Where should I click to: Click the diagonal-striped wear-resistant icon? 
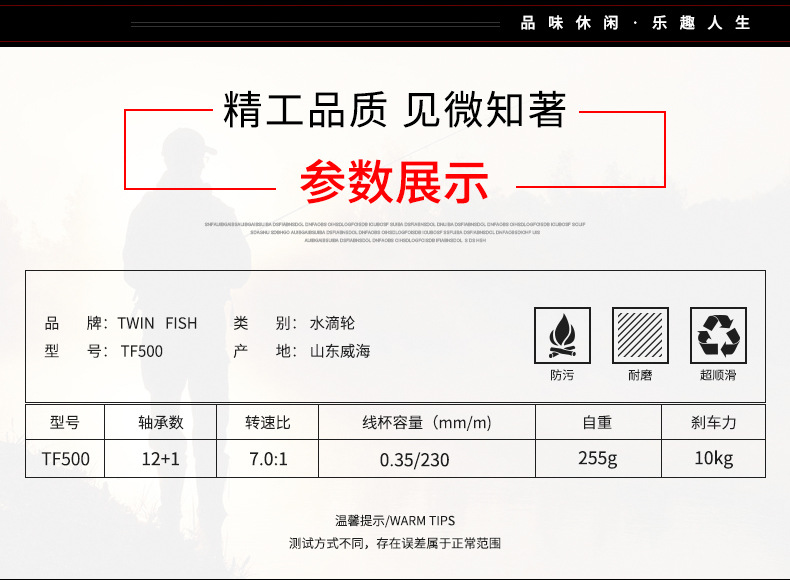pos(640,335)
